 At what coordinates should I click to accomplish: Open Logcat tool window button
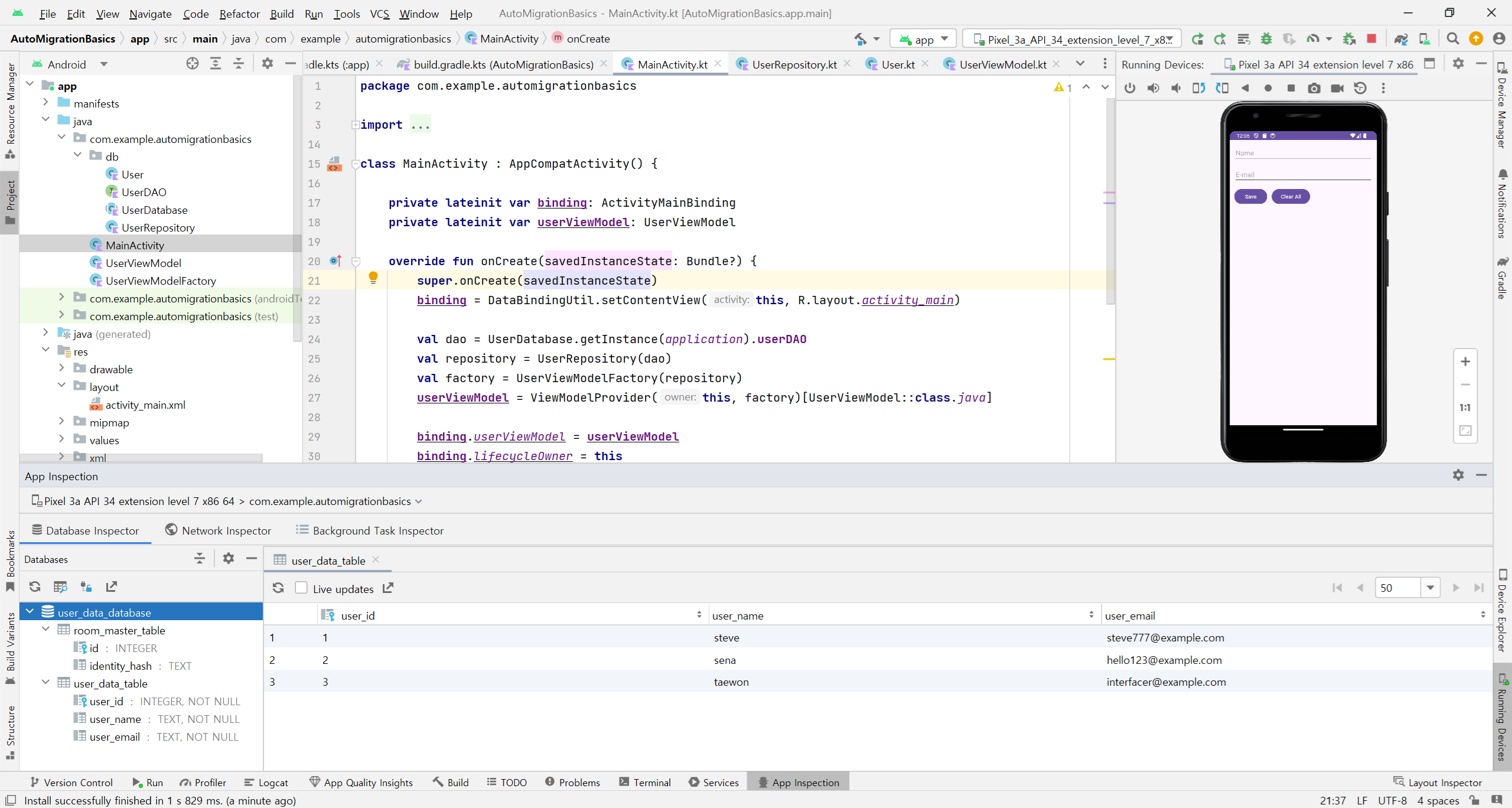[x=266, y=783]
